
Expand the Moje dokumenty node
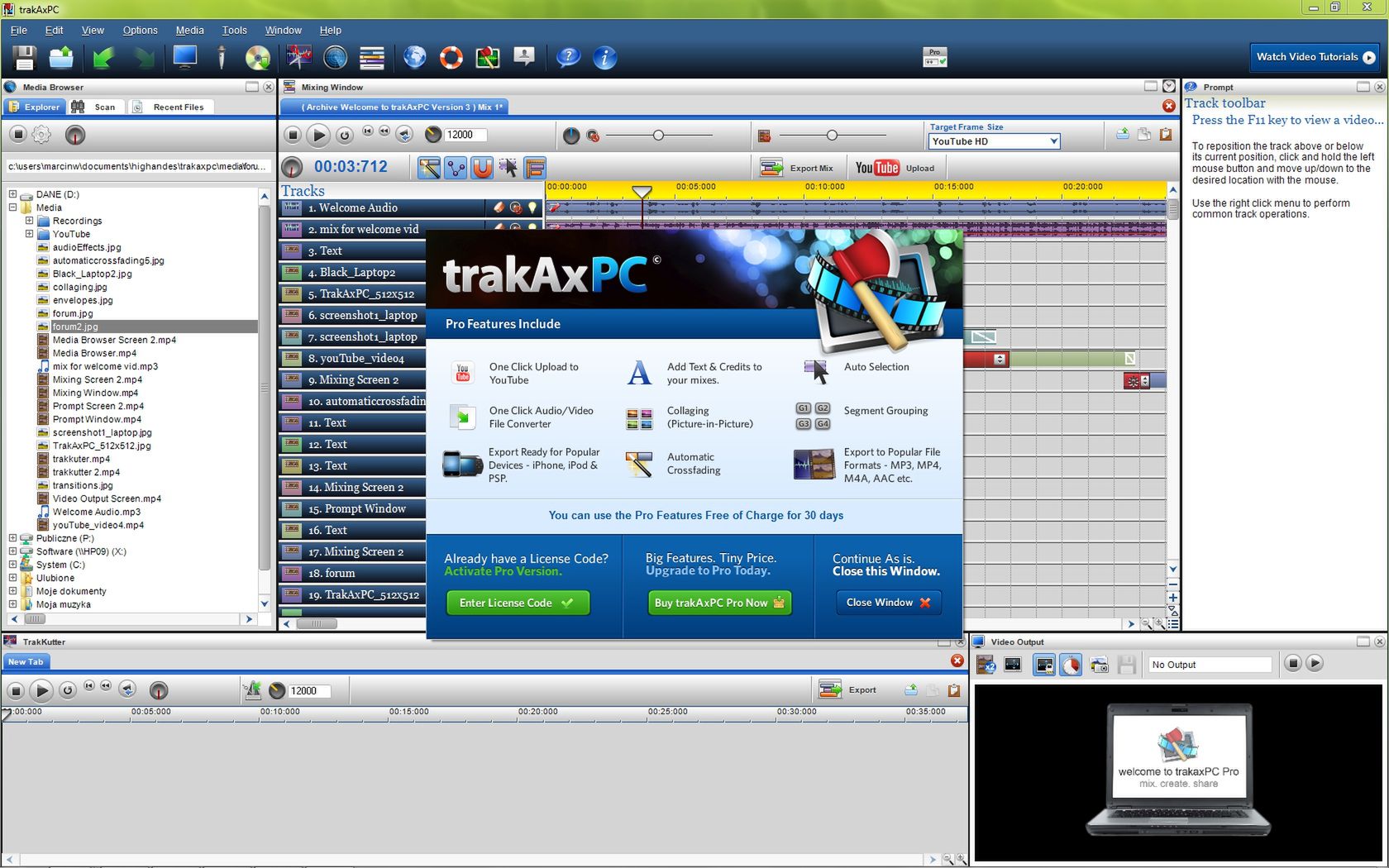coord(12,591)
